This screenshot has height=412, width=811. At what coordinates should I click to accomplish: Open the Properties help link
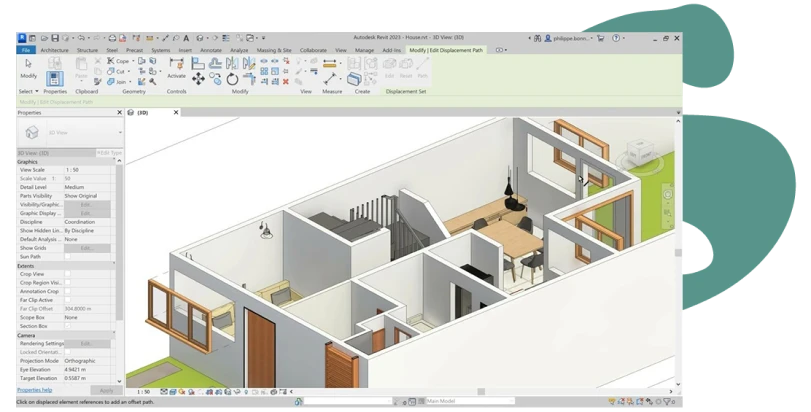coord(35,390)
